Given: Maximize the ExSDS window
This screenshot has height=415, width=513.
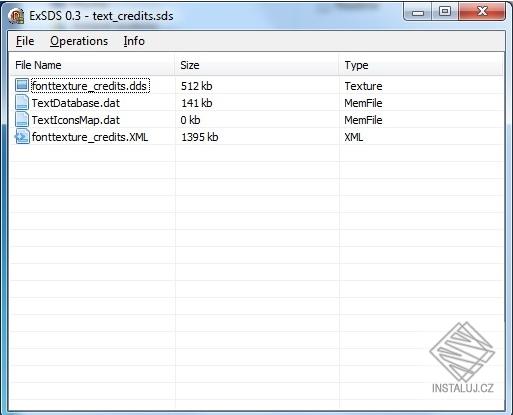Looking at the screenshot, I should coord(445,12).
